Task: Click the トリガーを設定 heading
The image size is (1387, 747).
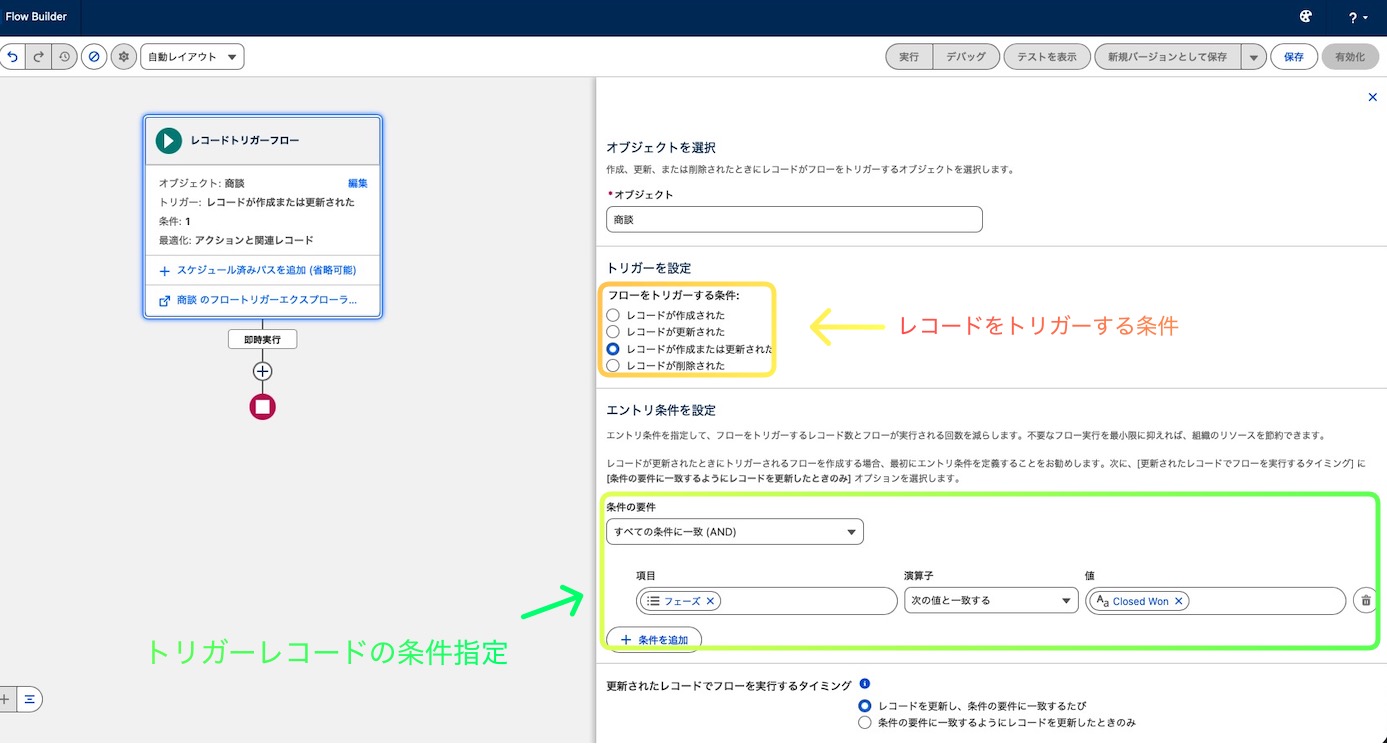Action: (x=649, y=268)
